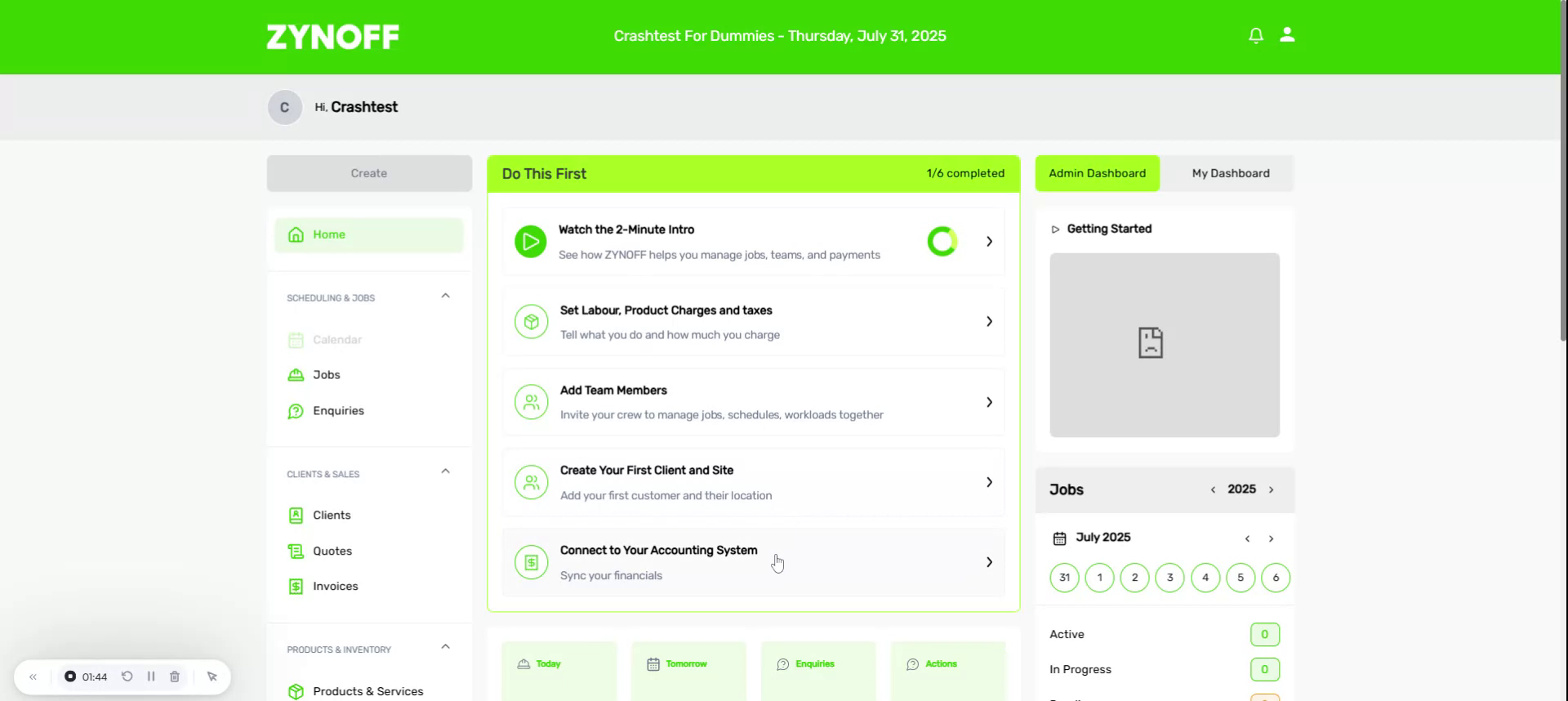Viewport: 1568px width, 701px height.
Task: Open Clients in the sidebar
Action: coord(332,516)
